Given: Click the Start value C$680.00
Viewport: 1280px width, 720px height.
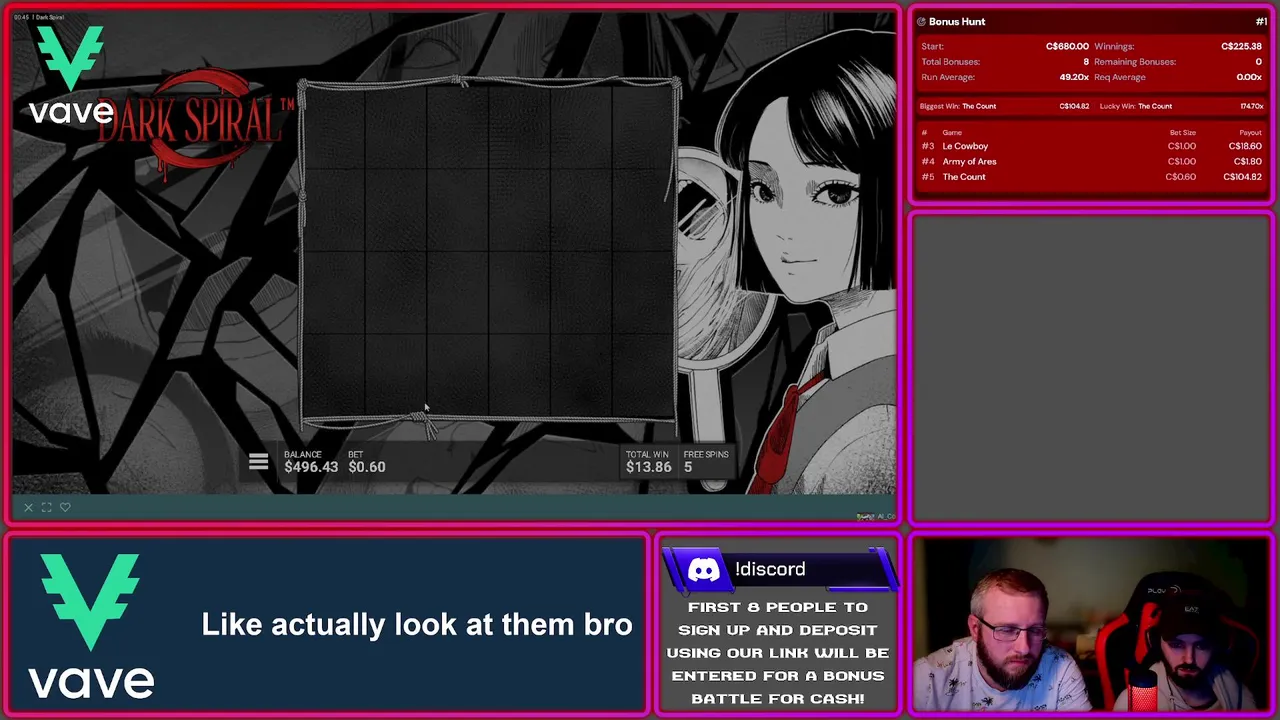Looking at the screenshot, I should (x=1067, y=46).
